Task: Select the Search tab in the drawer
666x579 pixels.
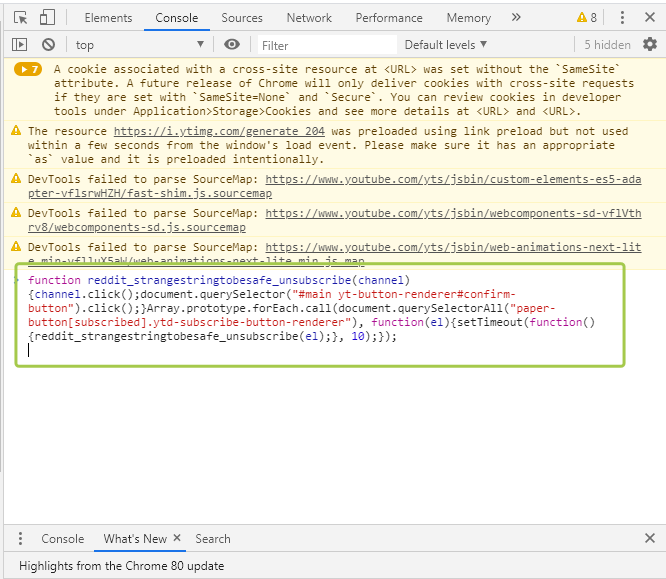Action: (213, 539)
